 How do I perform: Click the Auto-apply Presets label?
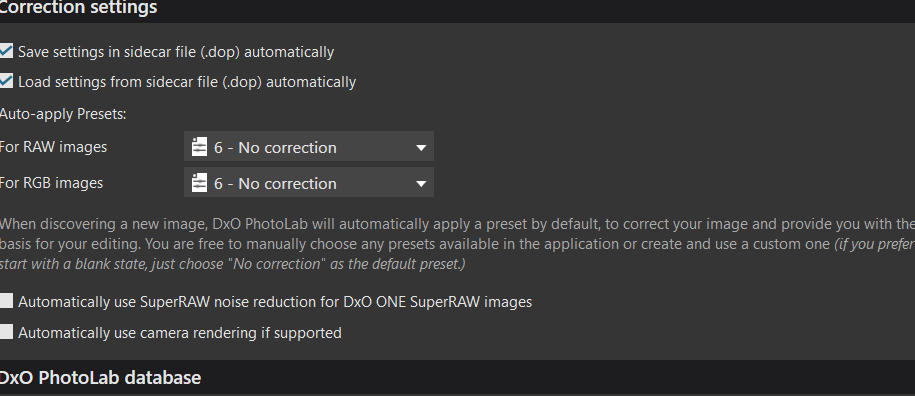(63, 114)
